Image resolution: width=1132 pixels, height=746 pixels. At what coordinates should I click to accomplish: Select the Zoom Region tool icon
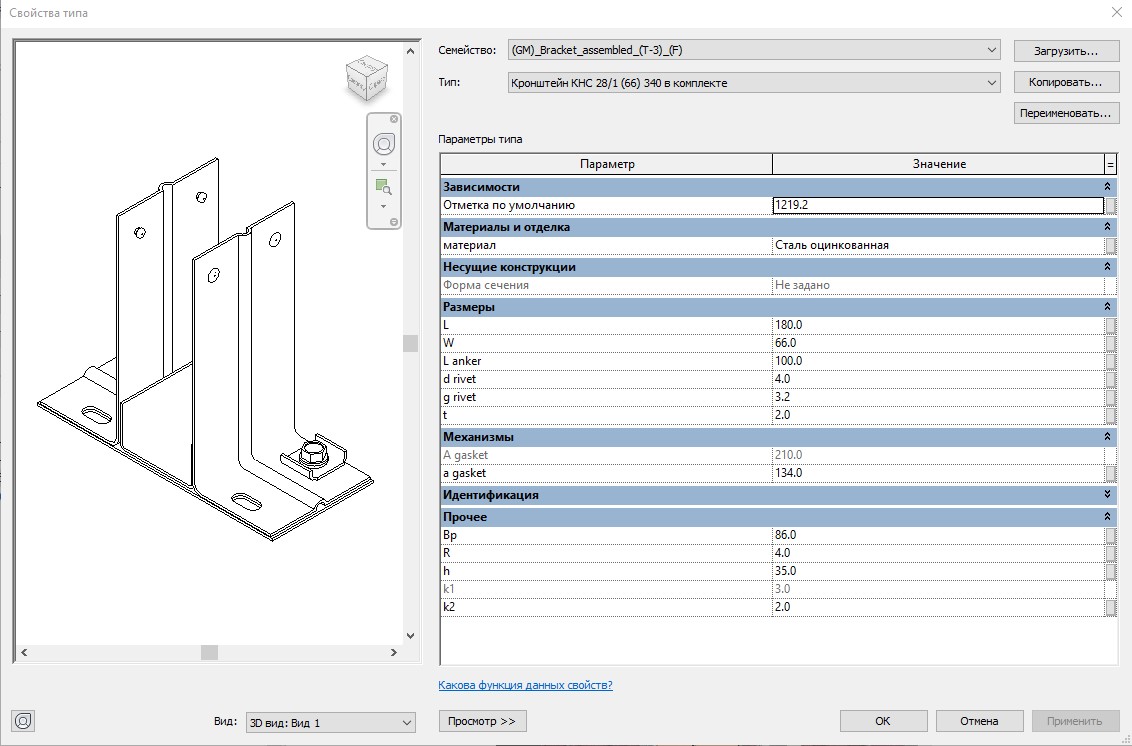click(x=383, y=186)
